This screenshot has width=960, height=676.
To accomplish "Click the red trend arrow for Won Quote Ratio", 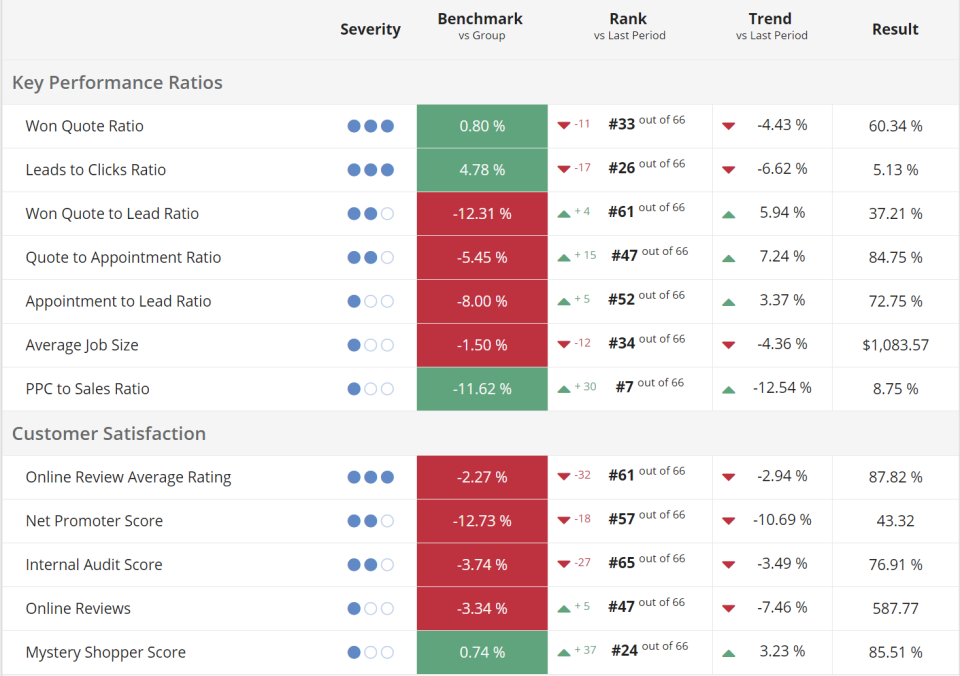I will (728, 125).
